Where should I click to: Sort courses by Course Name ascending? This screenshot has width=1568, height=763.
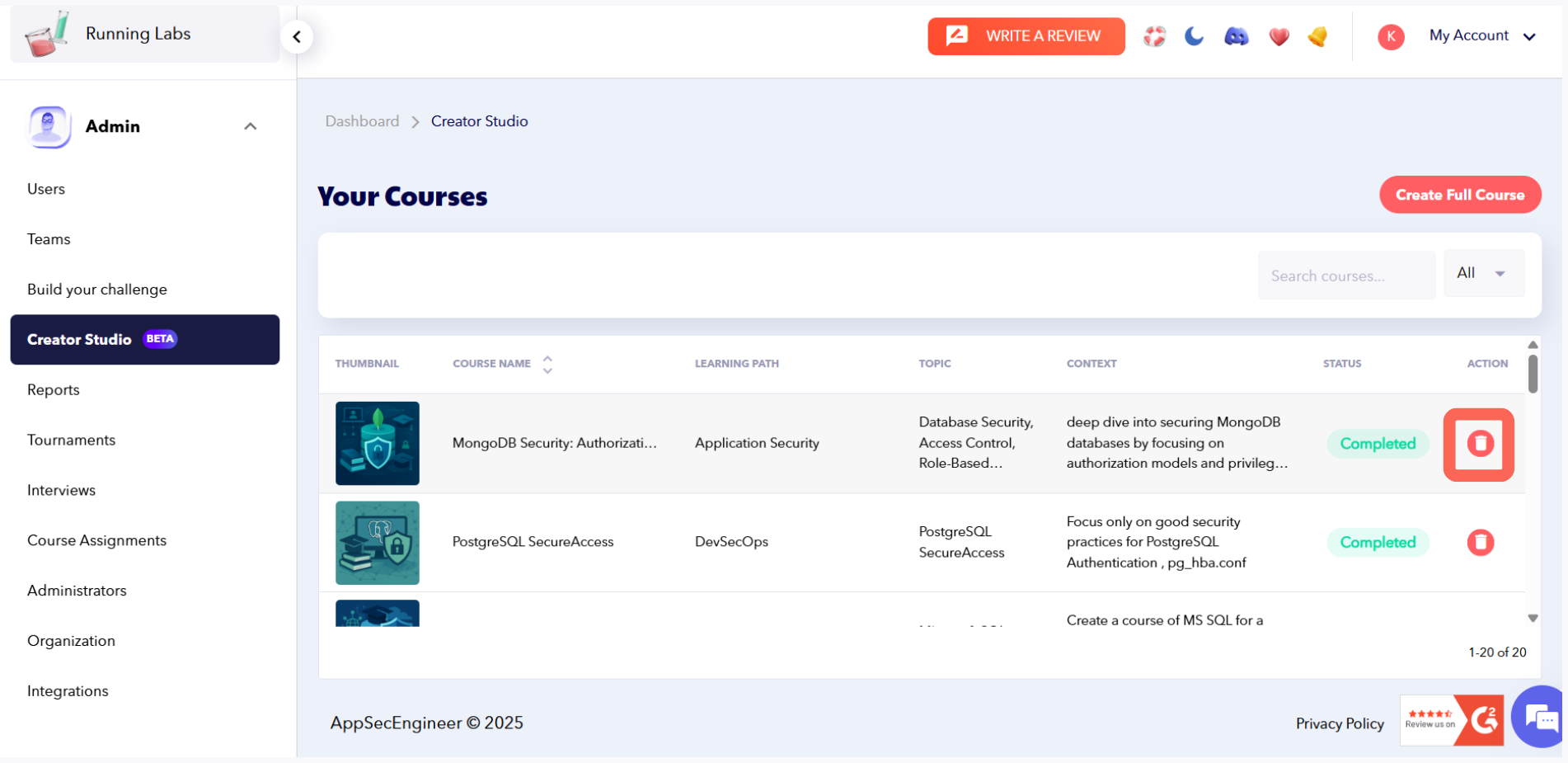(x=547, y=357)
